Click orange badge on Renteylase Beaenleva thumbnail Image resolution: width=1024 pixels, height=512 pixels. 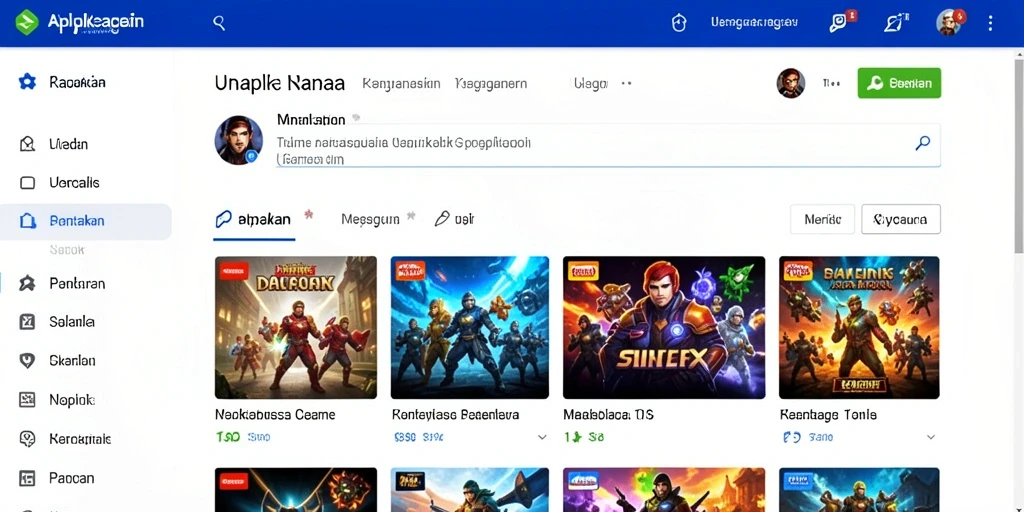[x=410, y=270]
